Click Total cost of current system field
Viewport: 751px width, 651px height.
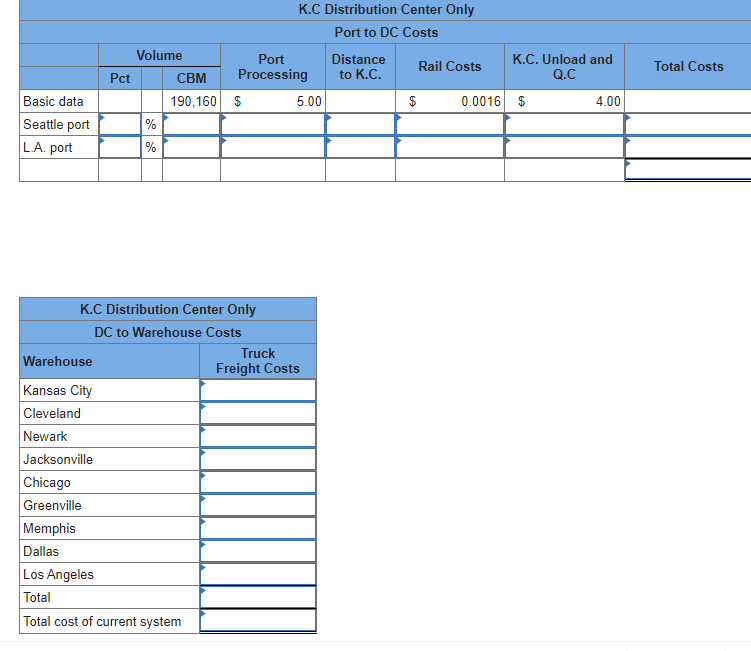tap(258, 620)
